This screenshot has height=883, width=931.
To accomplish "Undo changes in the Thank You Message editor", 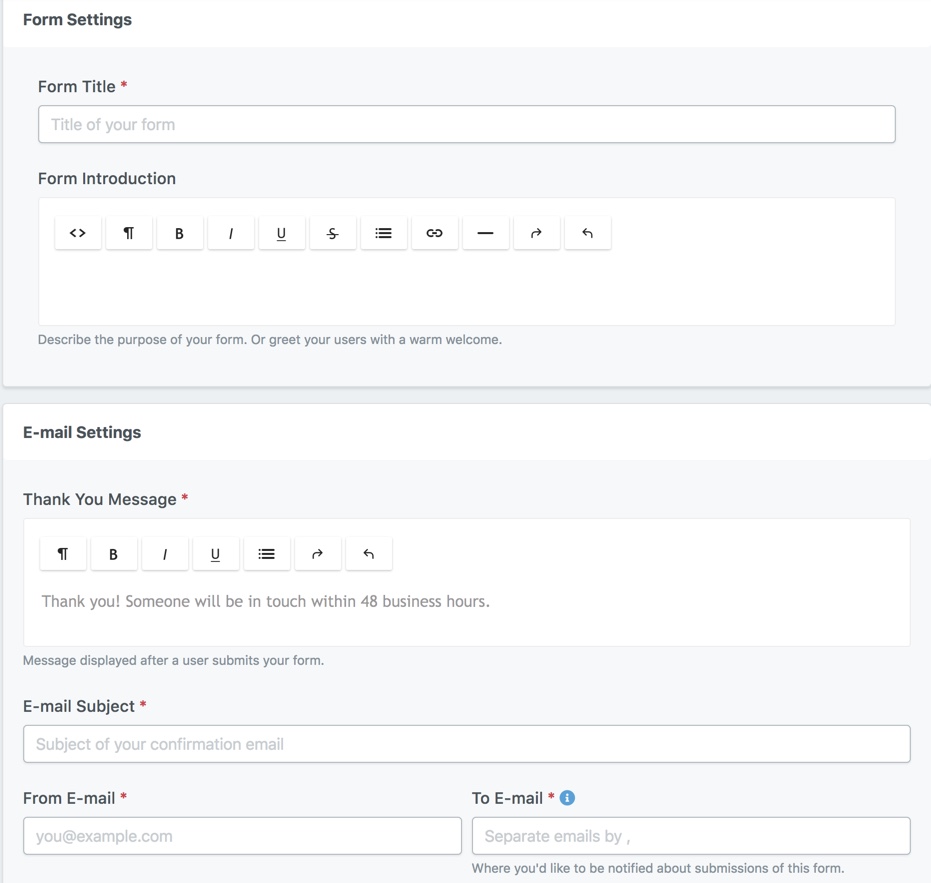I will click(x=368, y=553).
